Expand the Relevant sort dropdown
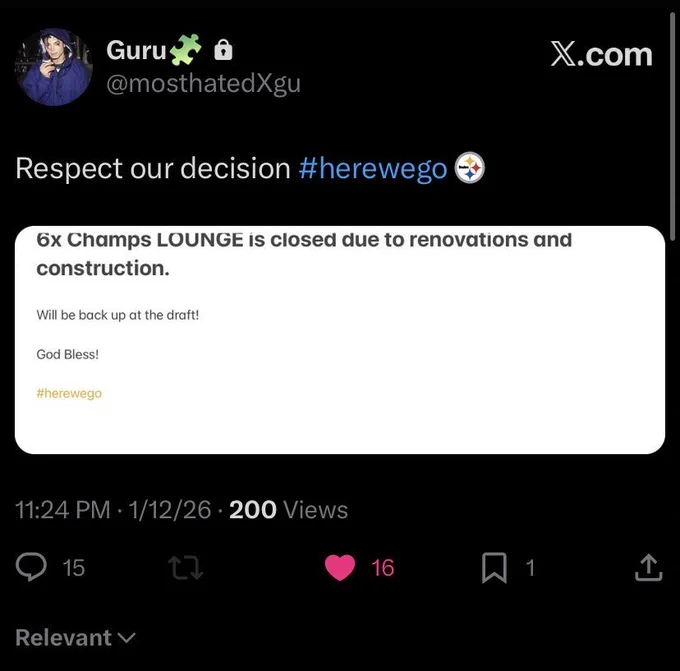This screenshot has height=671, width=680. [75, 638]
